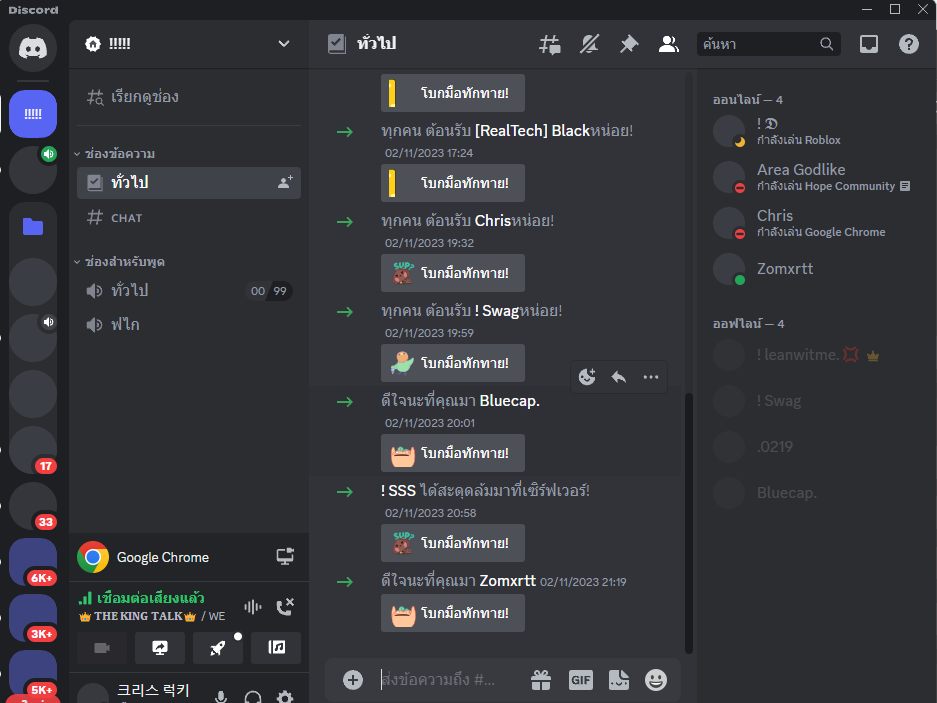Open offline member ! leanwitme.

pyautogui.click(x=816, y=354)
